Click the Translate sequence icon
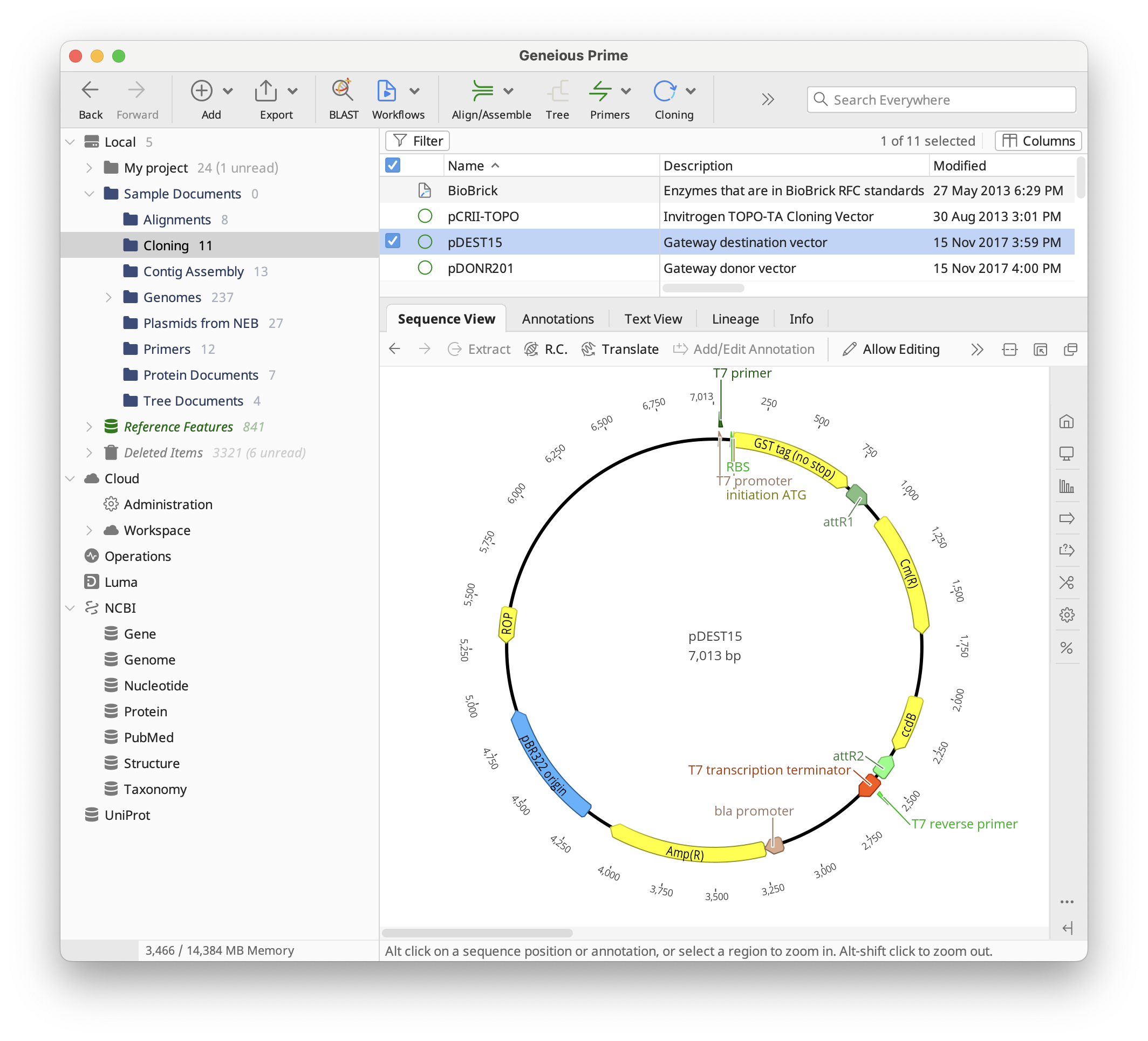This screenshot has height=1041, width=1148. click(588, 349)
